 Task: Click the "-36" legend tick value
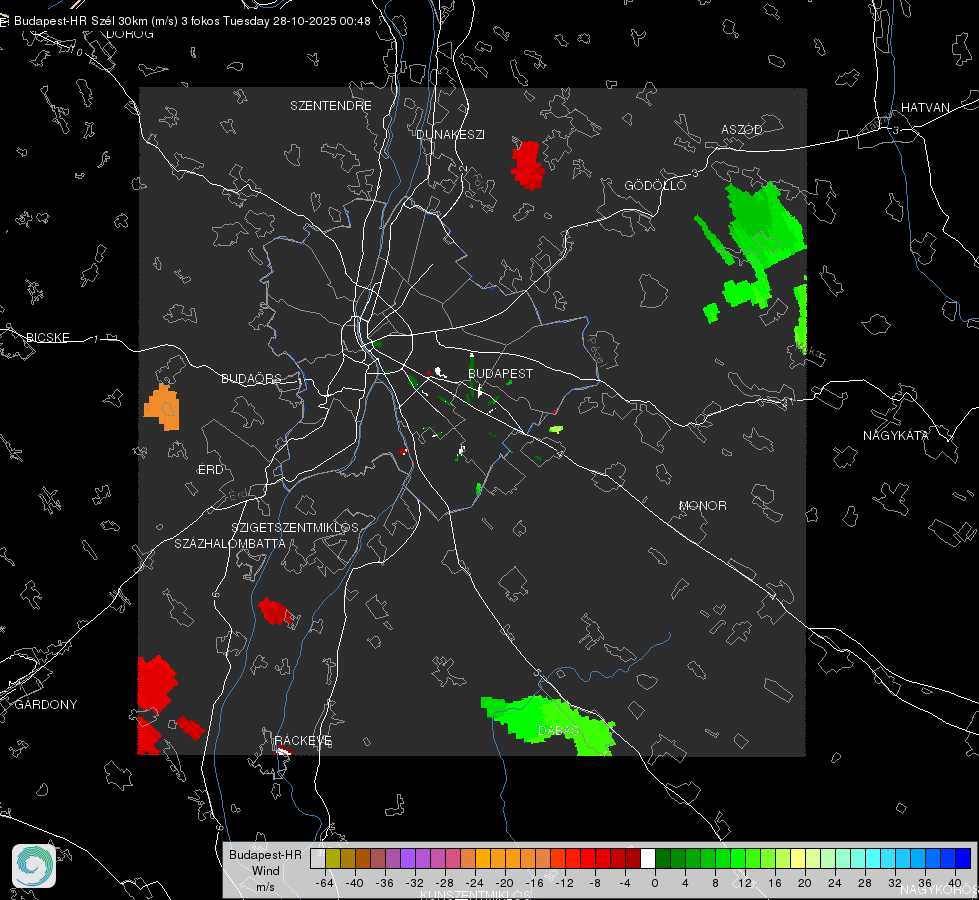(x=385, y=883)
